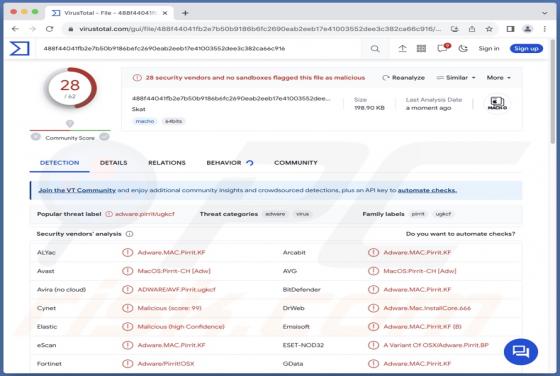The height and width of the screenshot is (376, 560).
Task: Click the share page icon in address bar
Action: click(x=472, y=29)
